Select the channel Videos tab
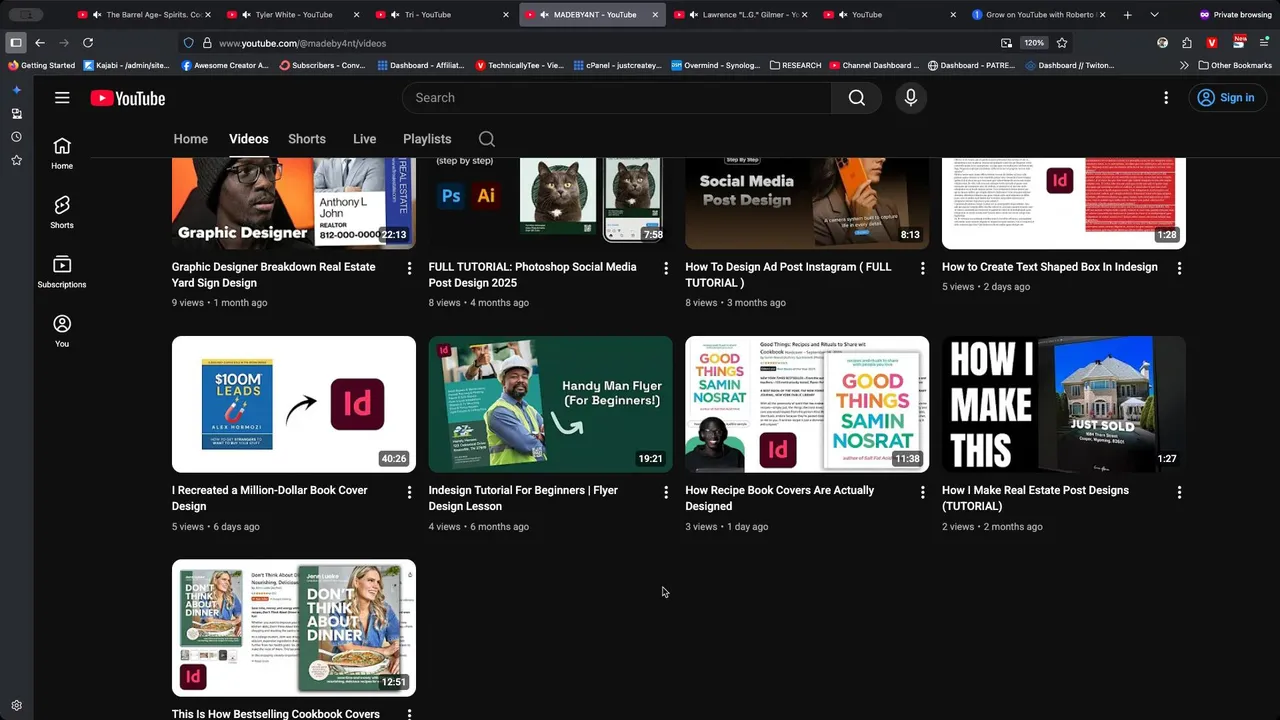This screenshot has height=720, width=1280. coord(249,139)
